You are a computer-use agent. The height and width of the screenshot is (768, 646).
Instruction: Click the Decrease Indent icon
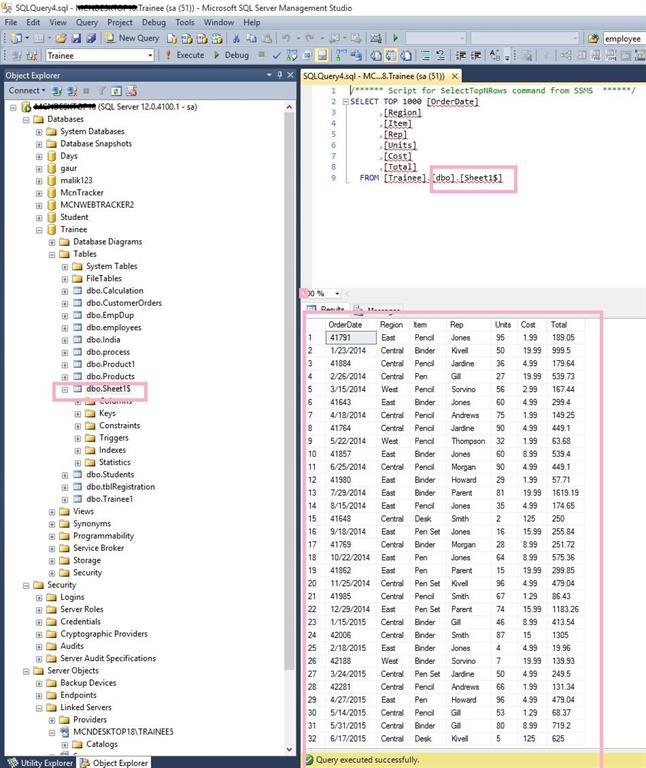click(460, 55)
